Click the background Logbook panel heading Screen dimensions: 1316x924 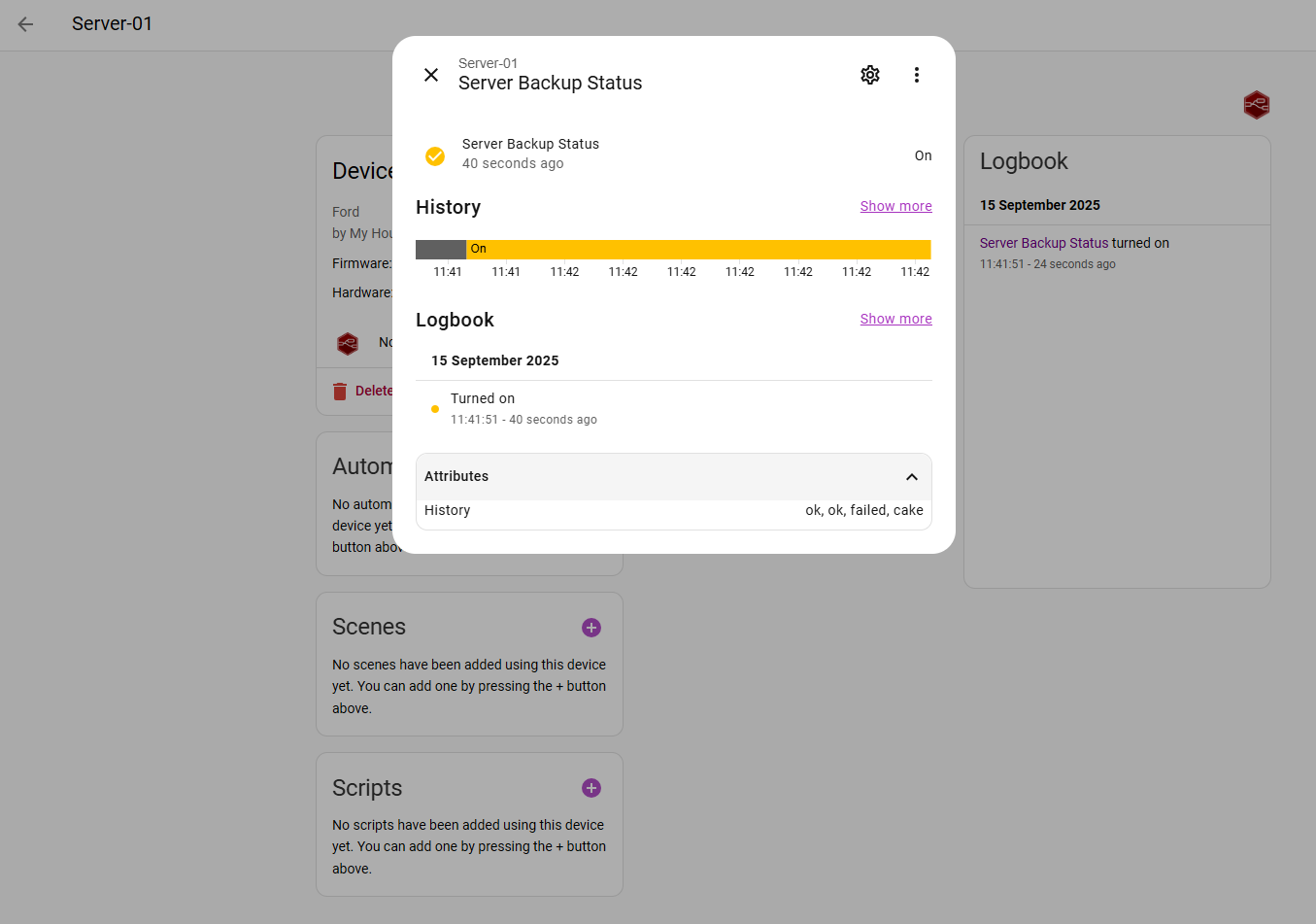point(1024,161)
